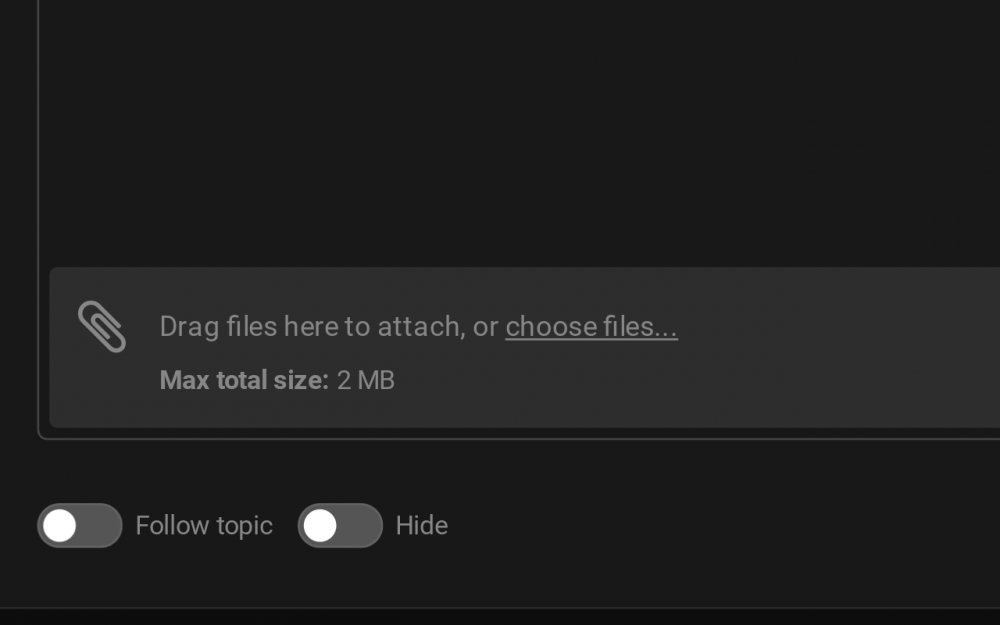Screen dimensions: 1000x625
Task: Click the Hide label text
Action: [x=422, y=526]
